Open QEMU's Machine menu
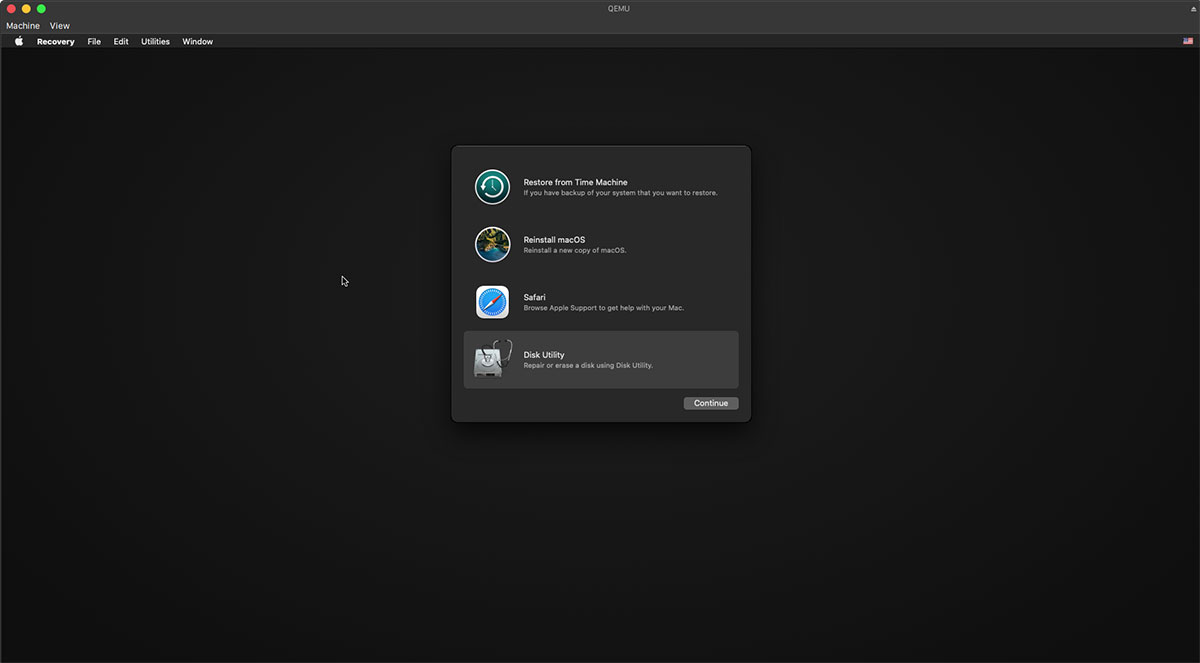The height and width of the screenshot is (663, 1200). tap(23, 26)
